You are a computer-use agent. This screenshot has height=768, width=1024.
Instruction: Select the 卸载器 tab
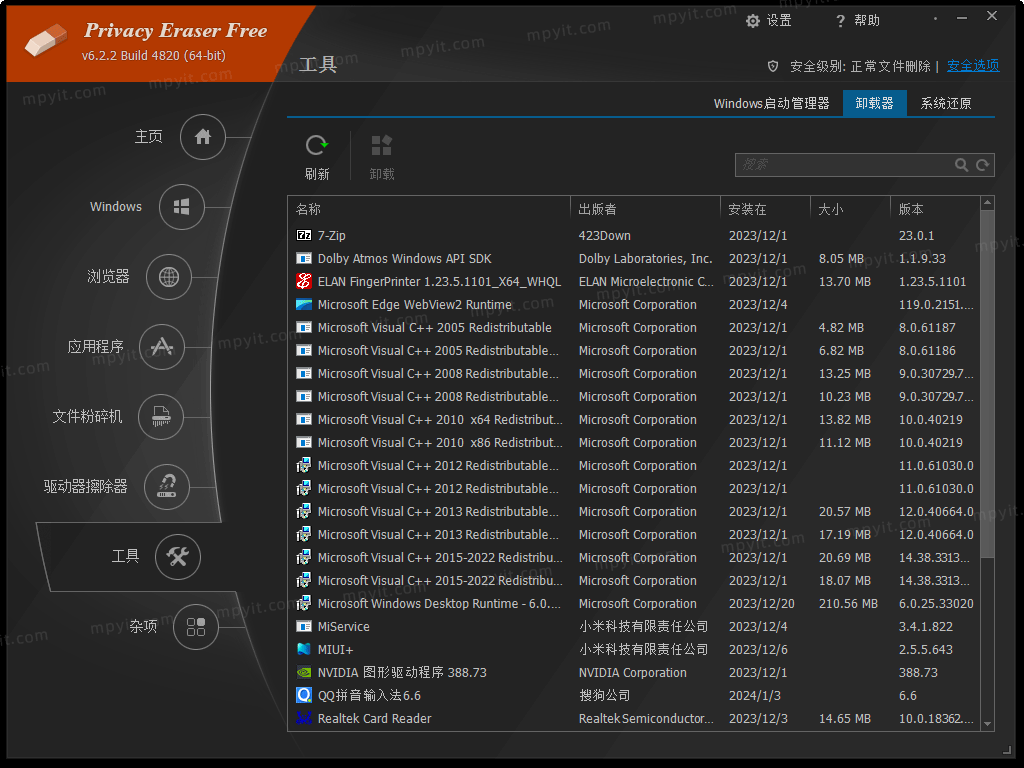tap(874, 103)
